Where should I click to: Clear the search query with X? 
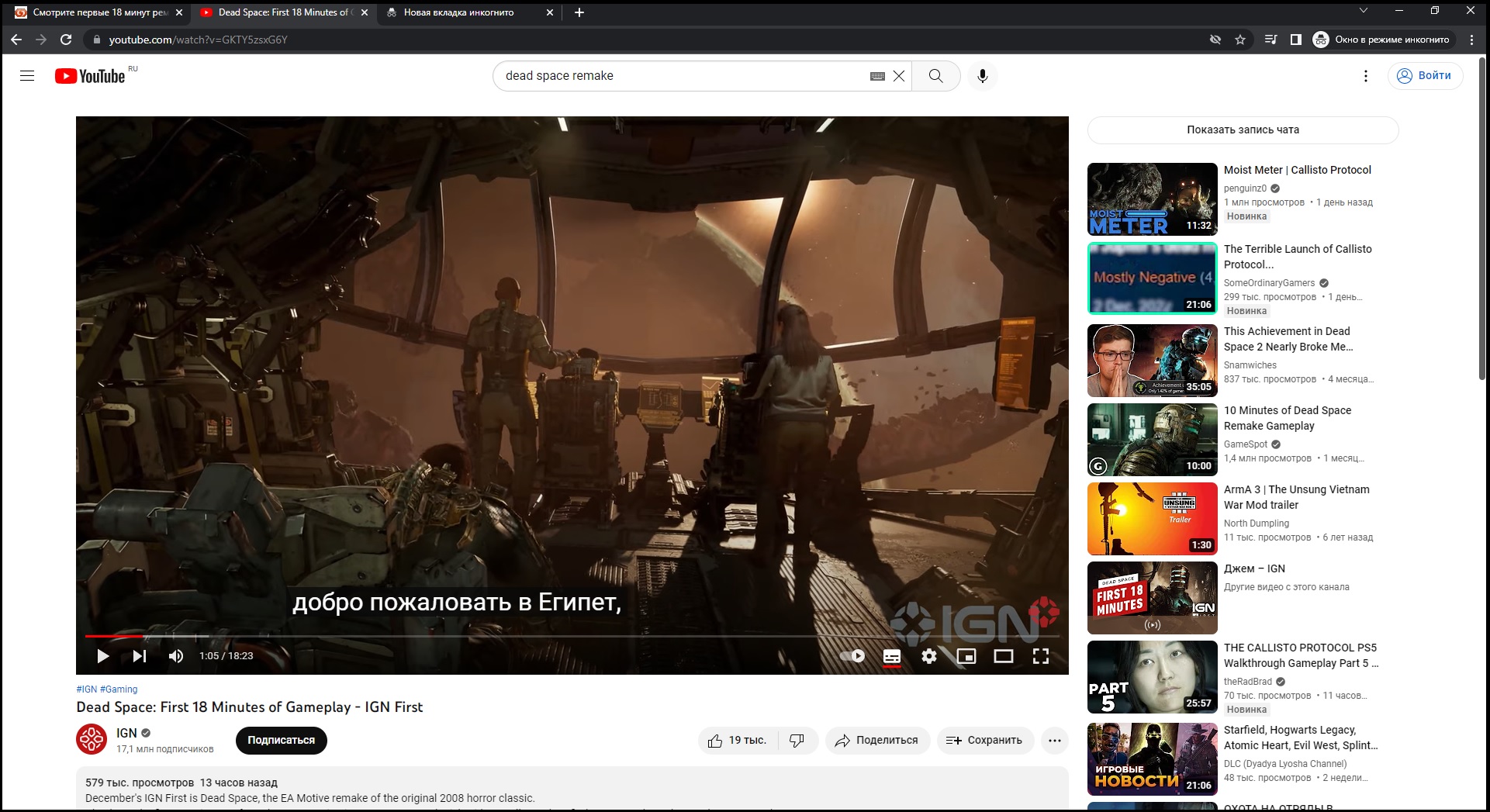(x=898, y=76)
